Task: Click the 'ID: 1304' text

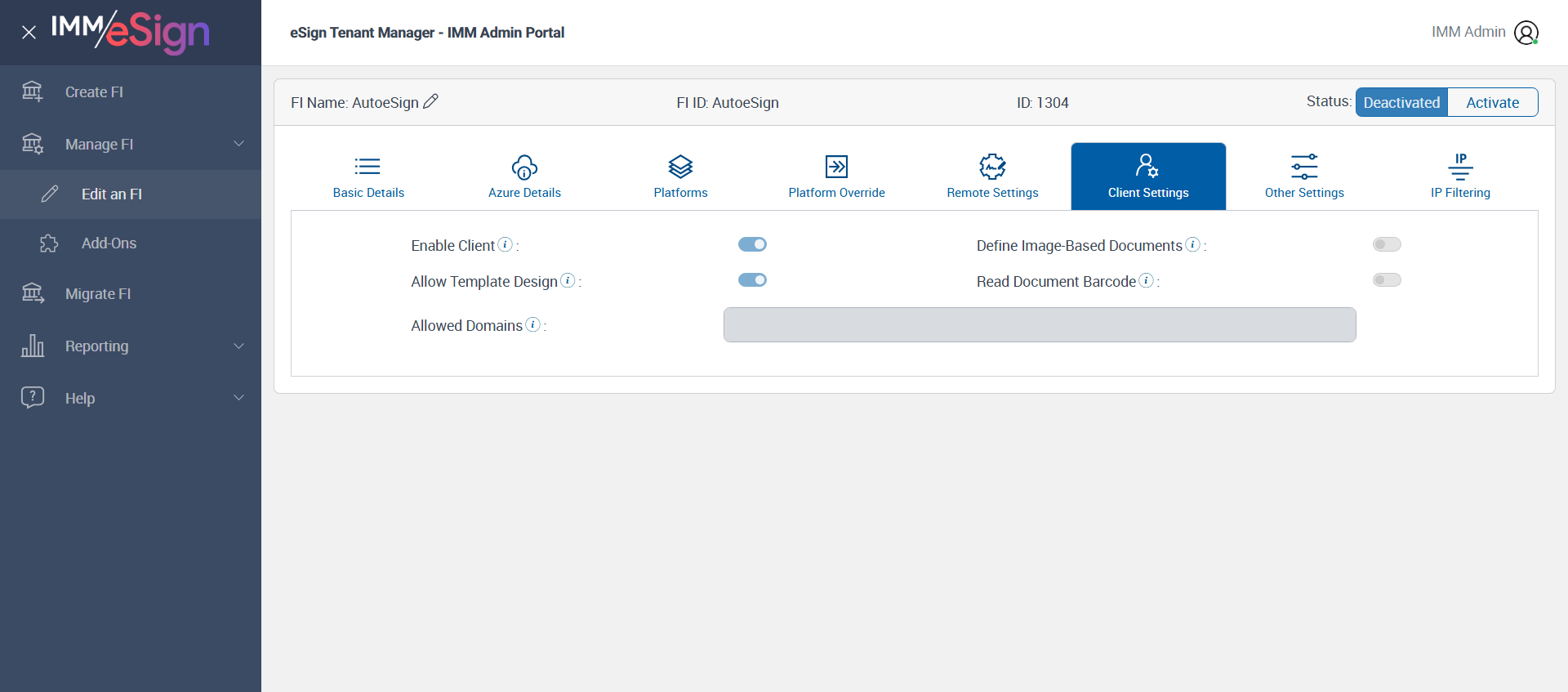Action: tap(1042, 103)
